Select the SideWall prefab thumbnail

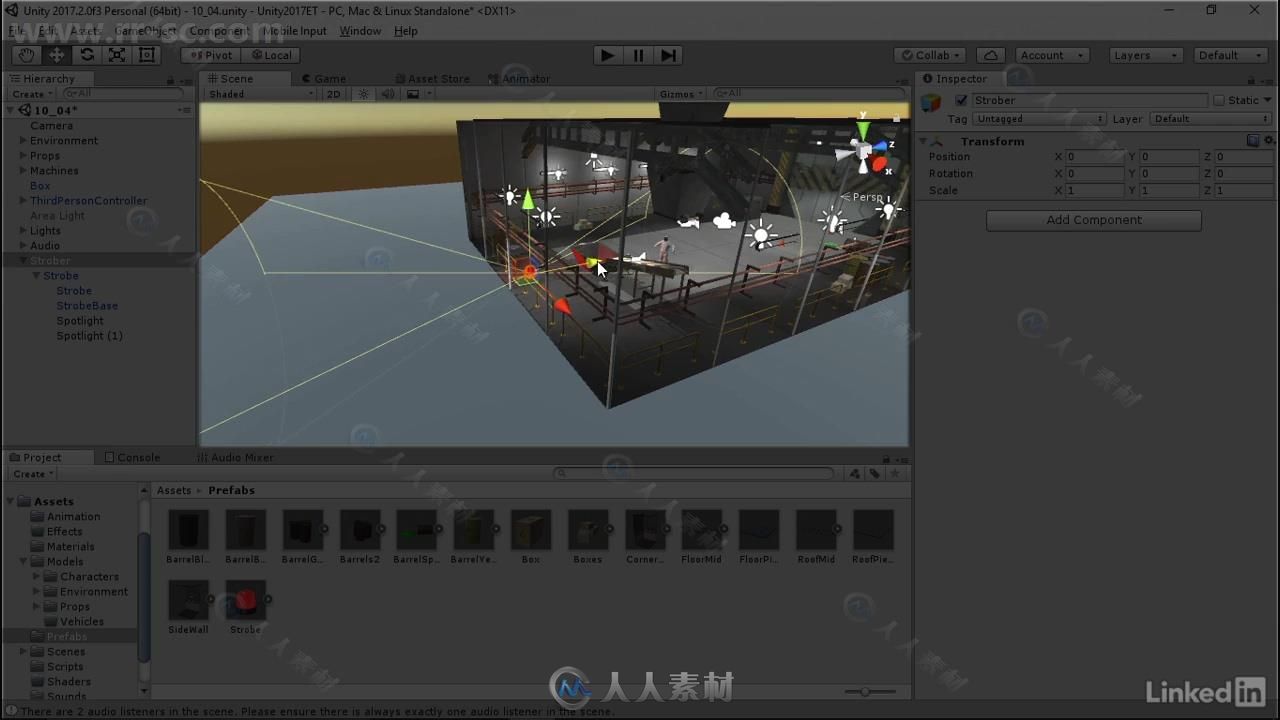tap(188, 600)
